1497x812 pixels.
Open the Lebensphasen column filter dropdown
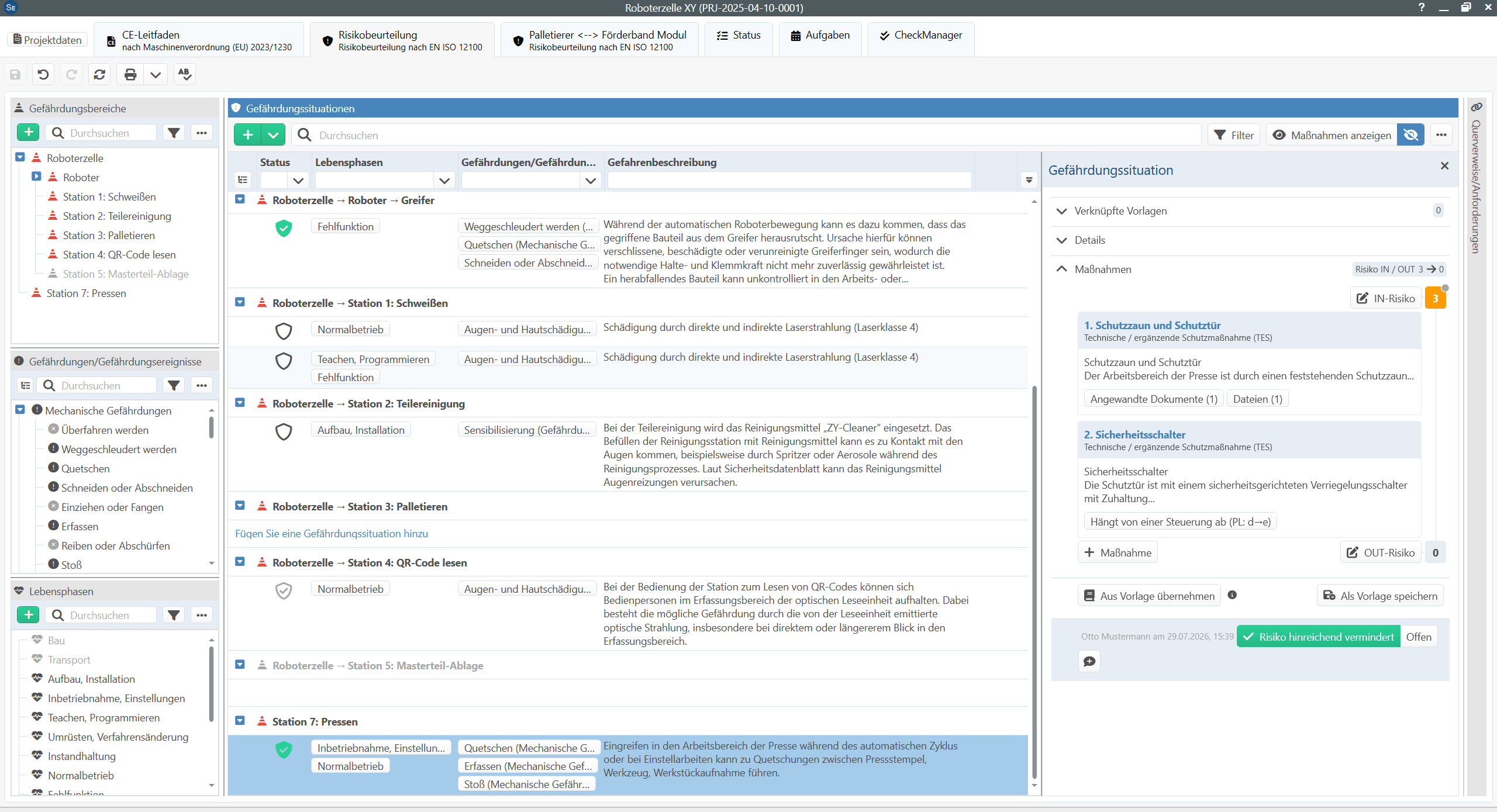444,181
